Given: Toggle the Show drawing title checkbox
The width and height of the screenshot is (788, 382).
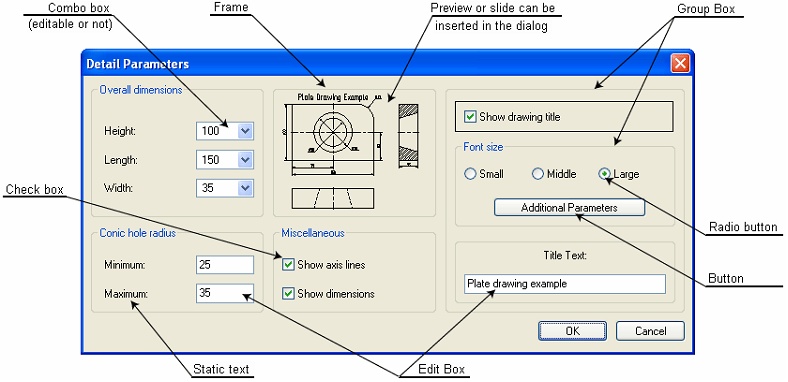Looking at the screenshot, I should 470,117.
